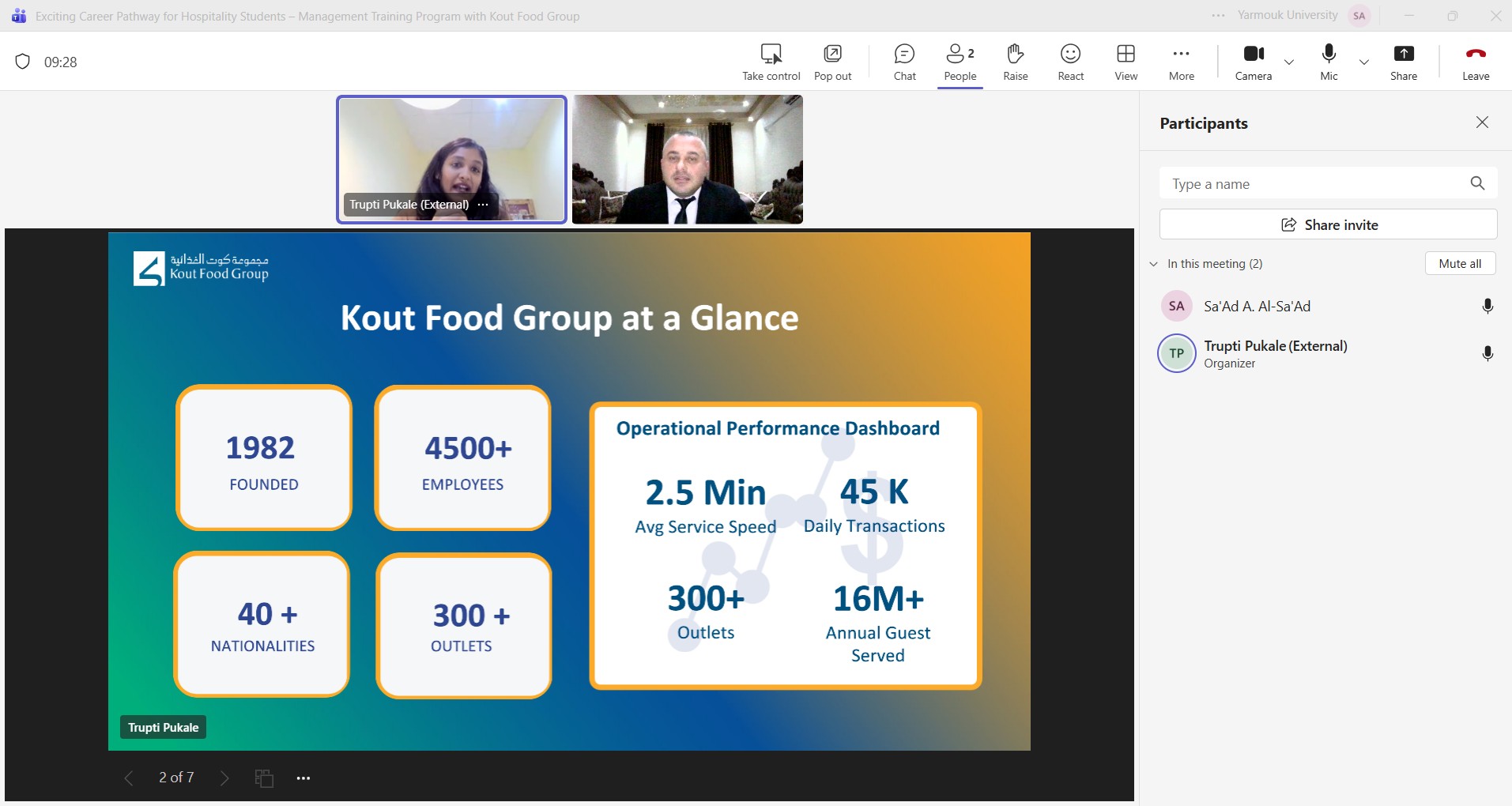Toggle Trupti Pukale's microphone in participants list

[x=1487, y=353]
